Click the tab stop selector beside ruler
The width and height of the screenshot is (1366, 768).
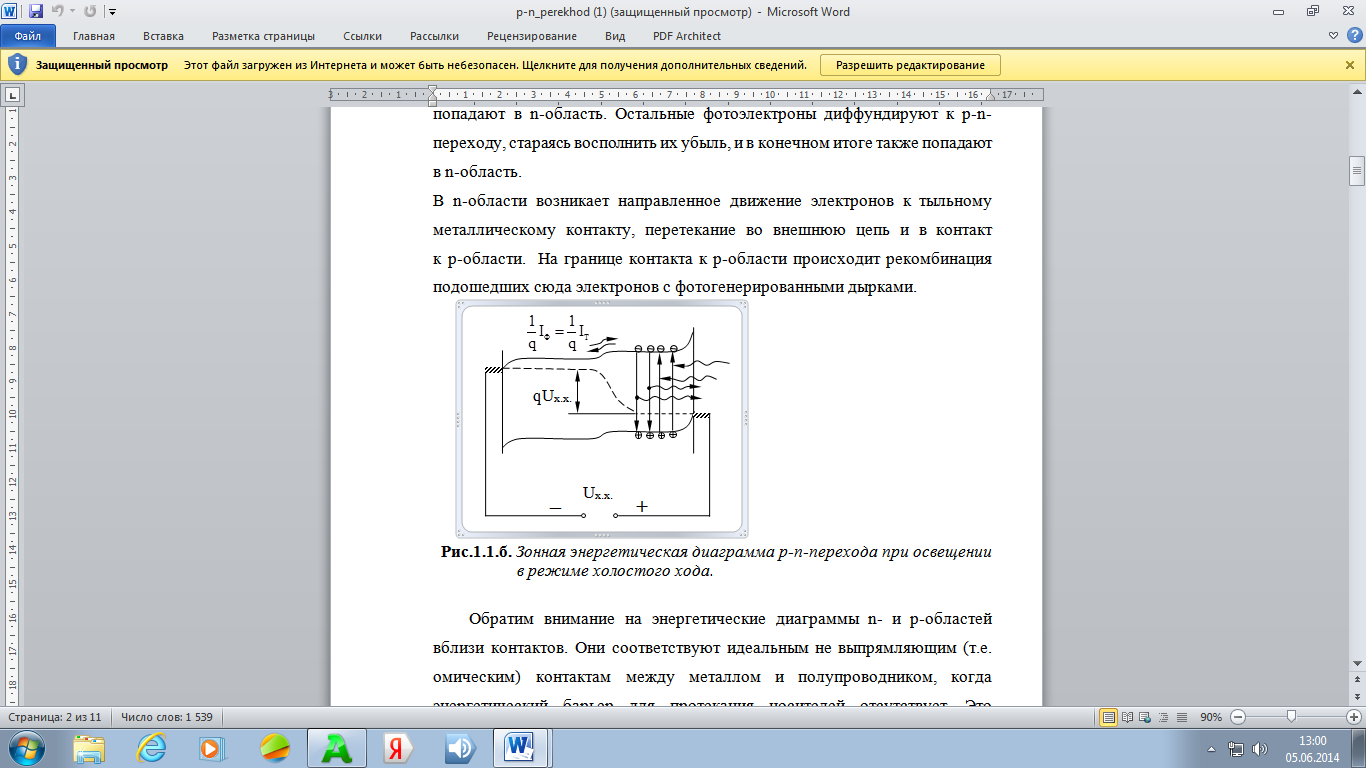pos(13,95)
